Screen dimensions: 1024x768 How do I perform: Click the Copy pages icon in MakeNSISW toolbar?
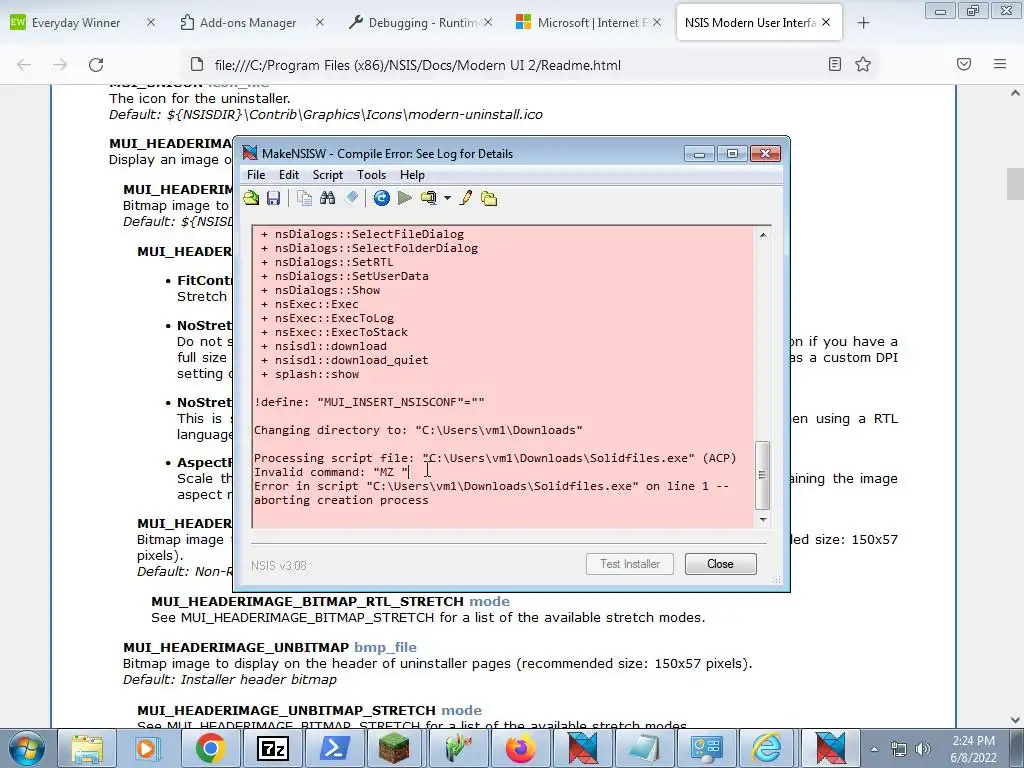tap(304, 198)
